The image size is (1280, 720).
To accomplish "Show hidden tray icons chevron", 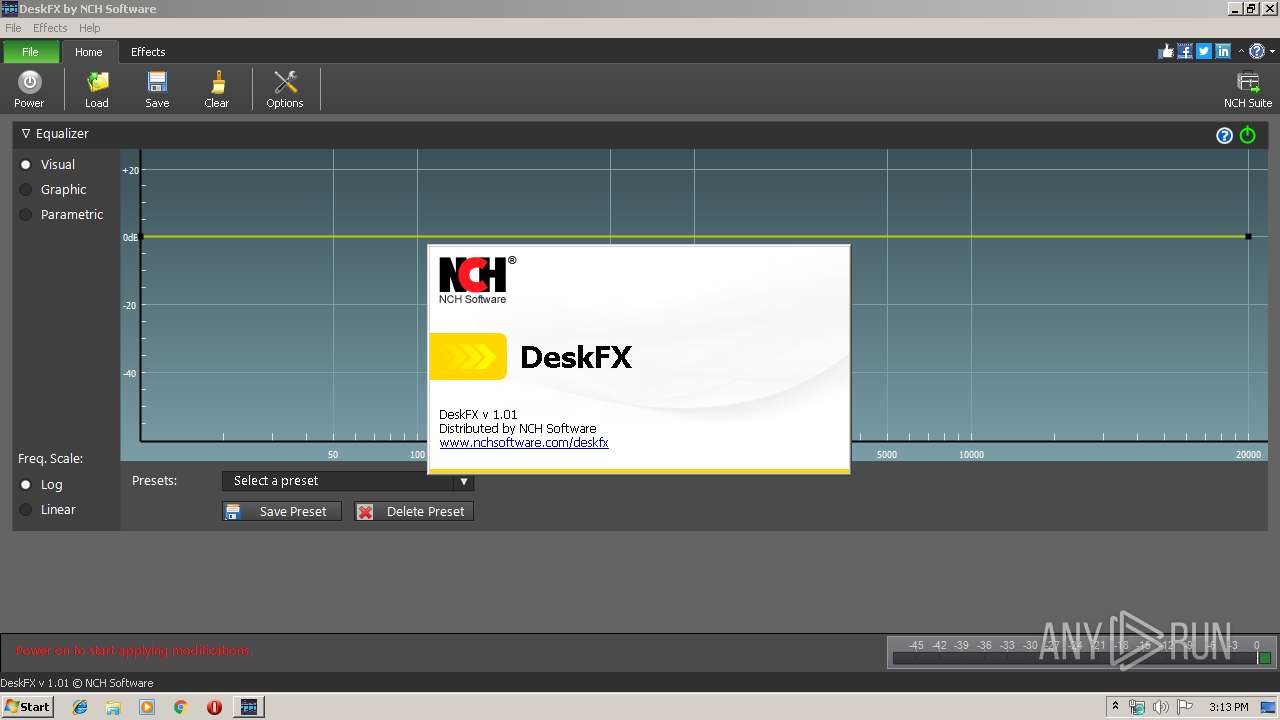I will (1115, 707).
